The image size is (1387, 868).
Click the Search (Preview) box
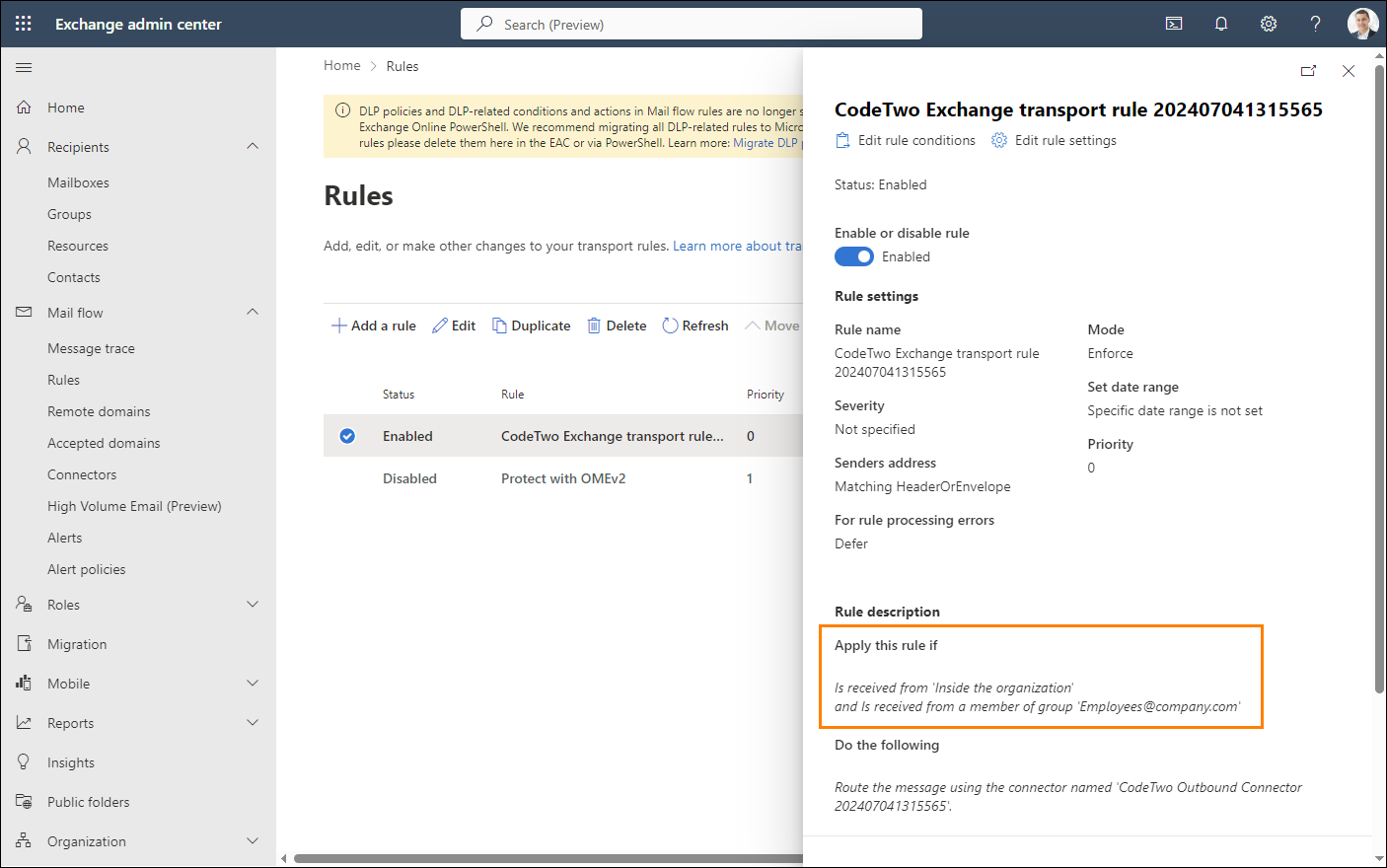pyautogui.click(x=692, y=24)
